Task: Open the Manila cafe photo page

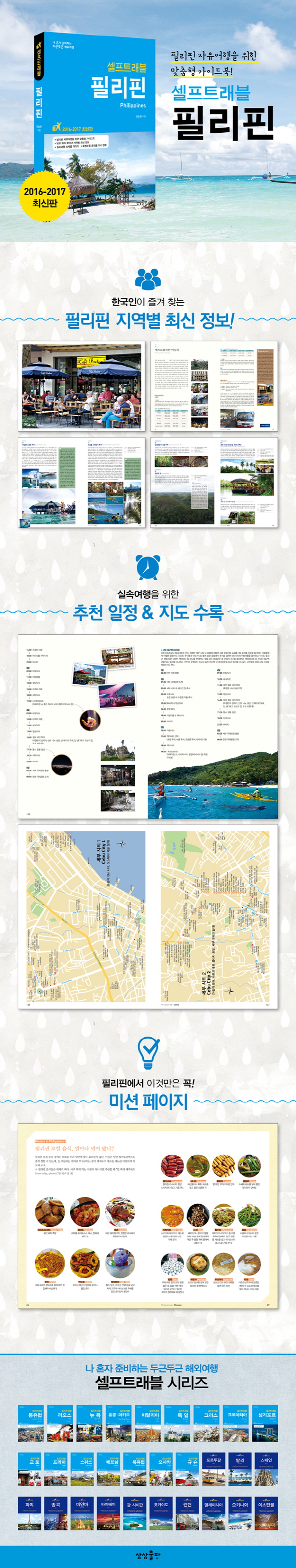Action: [82, 386]
